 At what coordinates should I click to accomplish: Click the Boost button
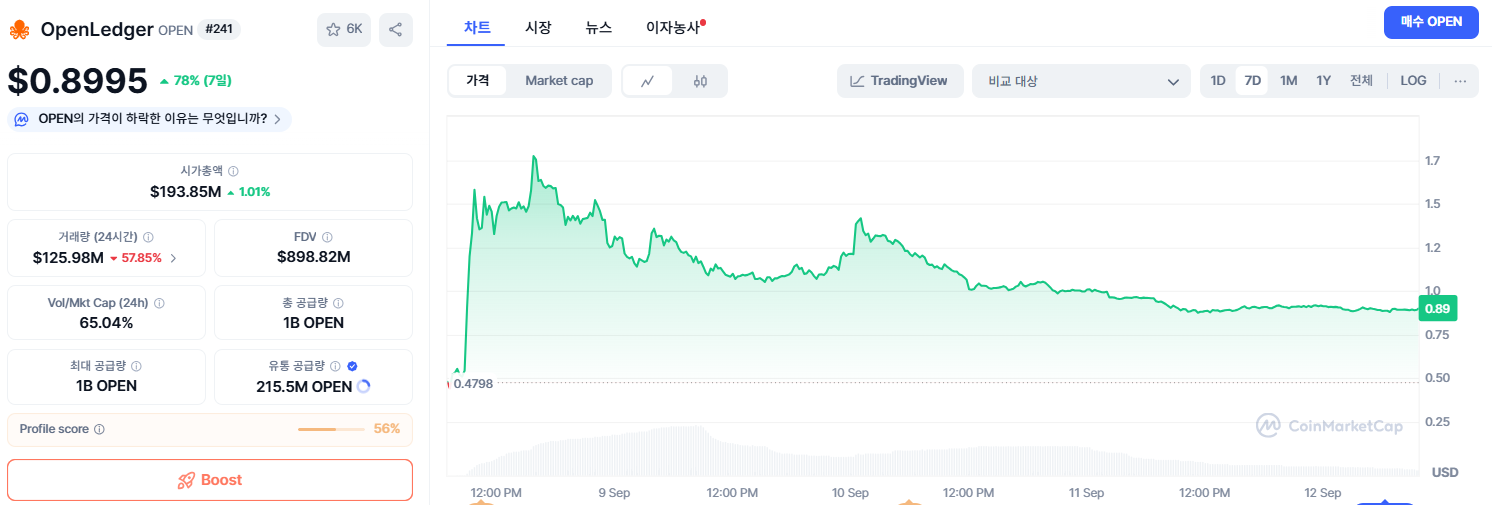[210, 480]
